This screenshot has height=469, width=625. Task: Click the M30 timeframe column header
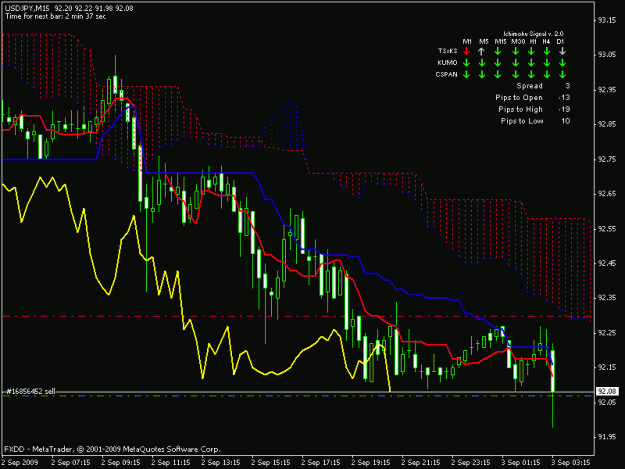pos(518,41)
